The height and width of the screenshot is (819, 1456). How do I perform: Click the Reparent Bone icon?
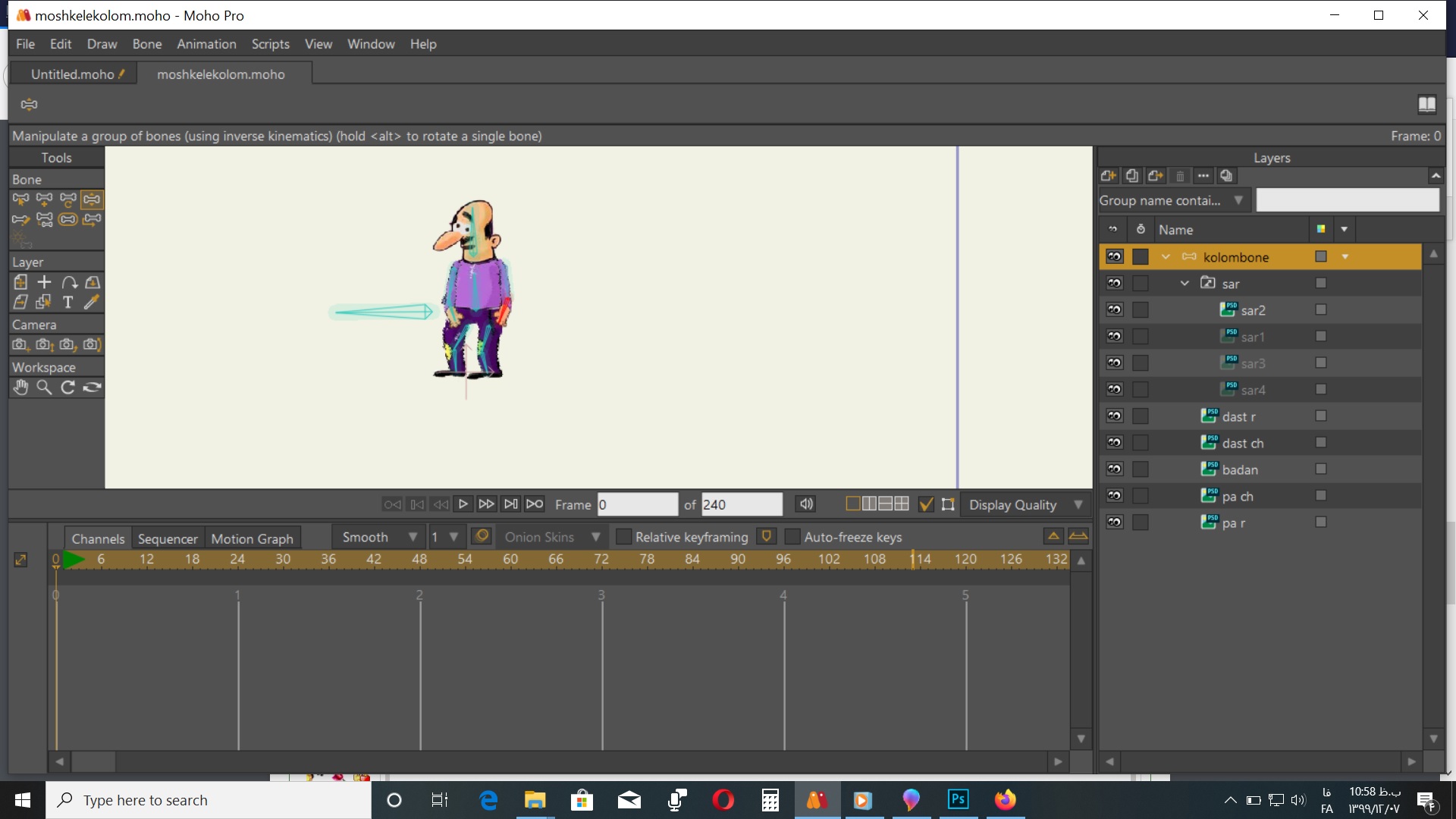91,219
